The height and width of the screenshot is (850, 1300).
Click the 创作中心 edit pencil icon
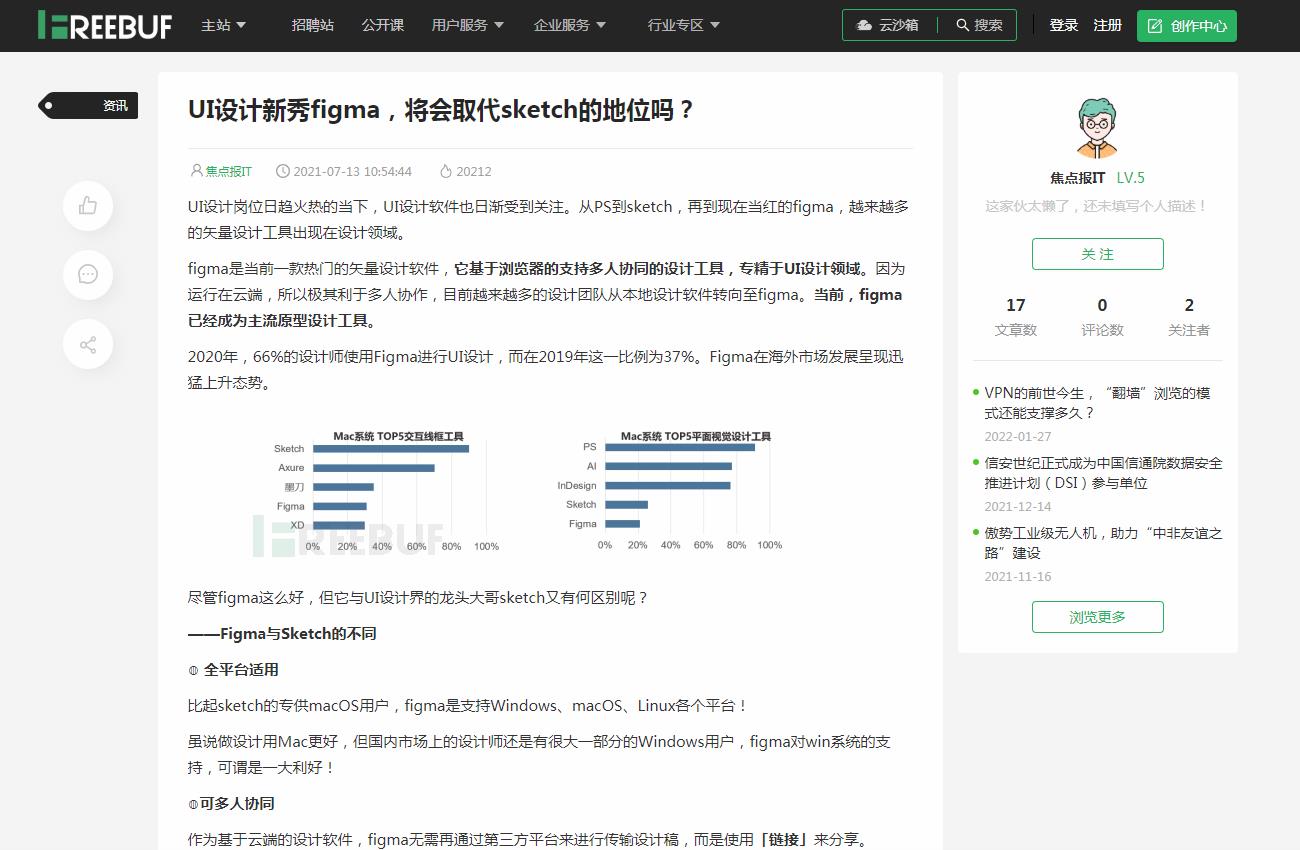[x=1155, y=26]
